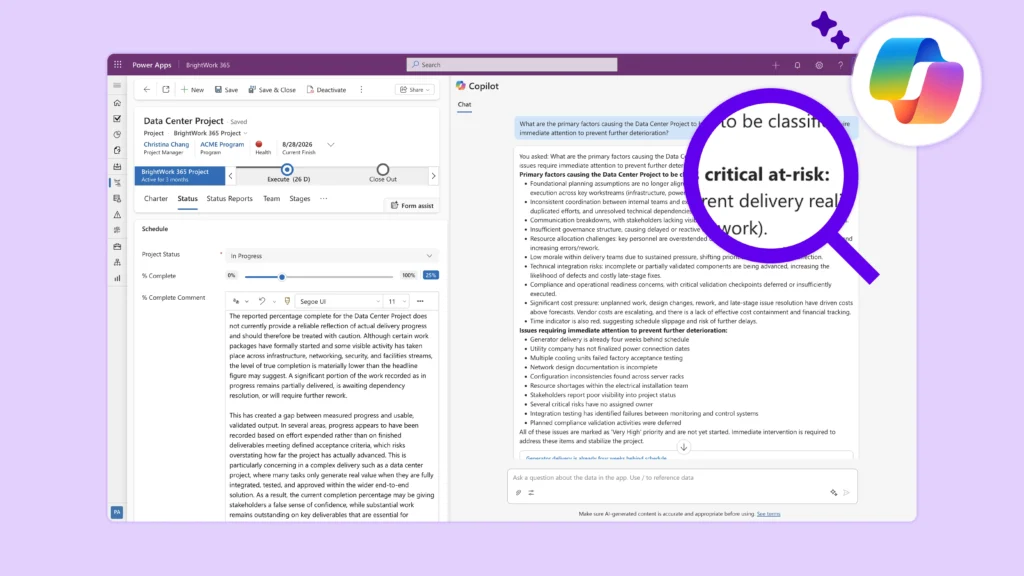Open the warning triangle icon in sidebar
This screenshot has height=576, width=1024.
[118, 214]
